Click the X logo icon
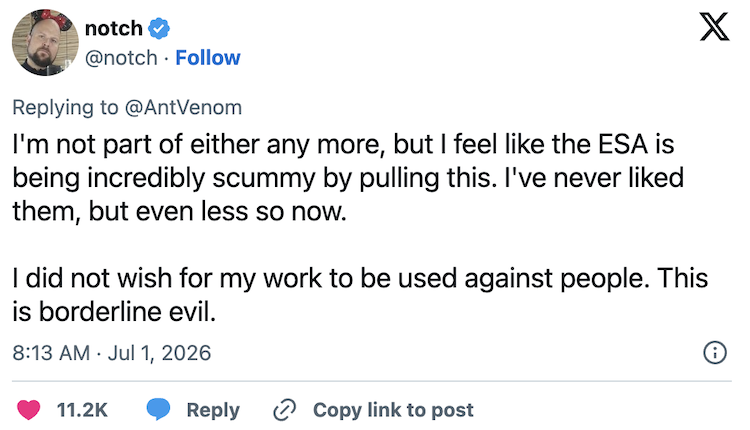 pyautogui.click(x=714, y=27)
